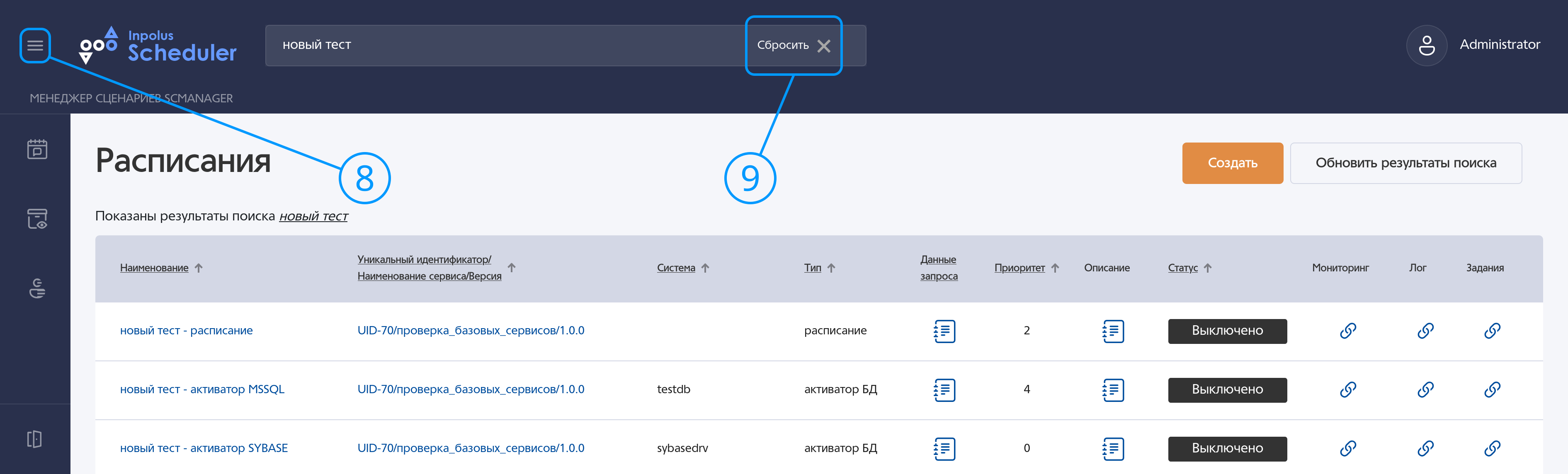Open tasks link icon for 'активатор MSSQL' row
The image size is (1568, 474).
tap(1492, 390)
